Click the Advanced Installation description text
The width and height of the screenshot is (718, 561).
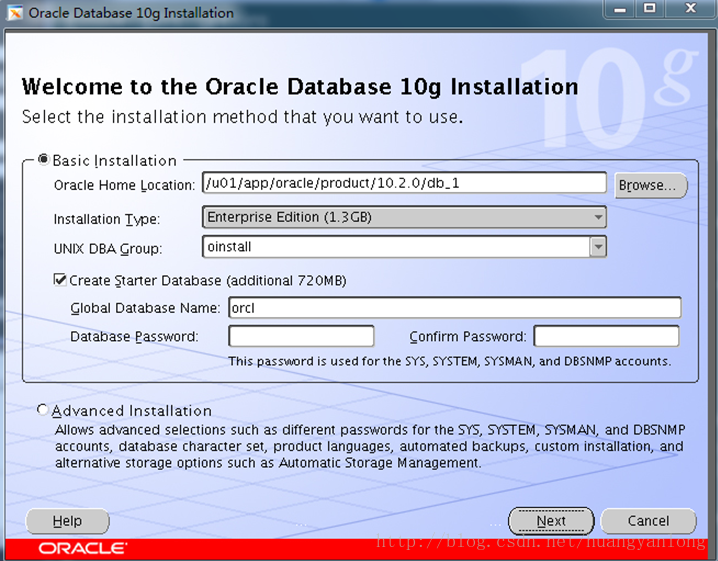(x=370, y=447)
